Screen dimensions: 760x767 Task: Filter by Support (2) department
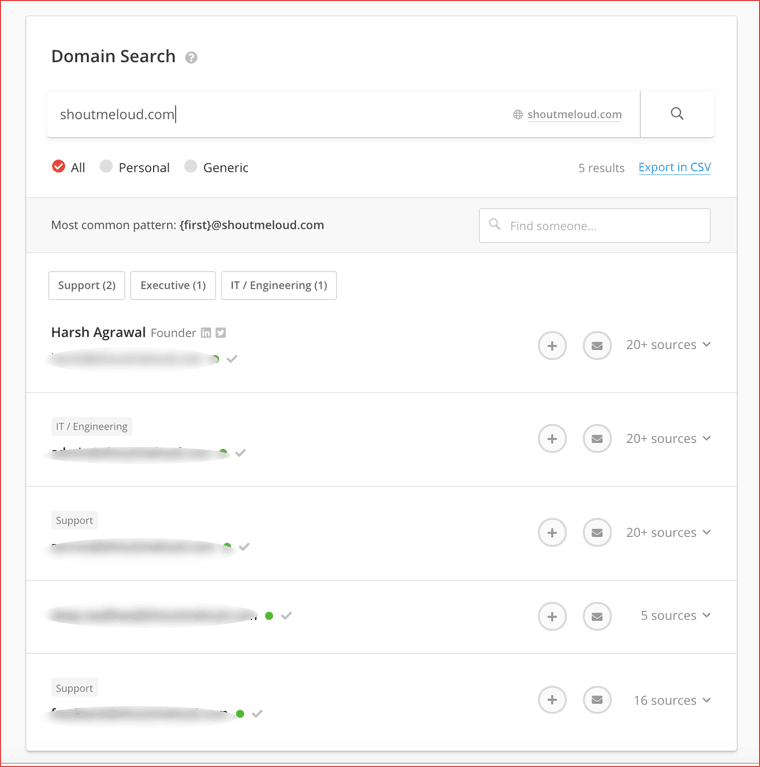87,286
